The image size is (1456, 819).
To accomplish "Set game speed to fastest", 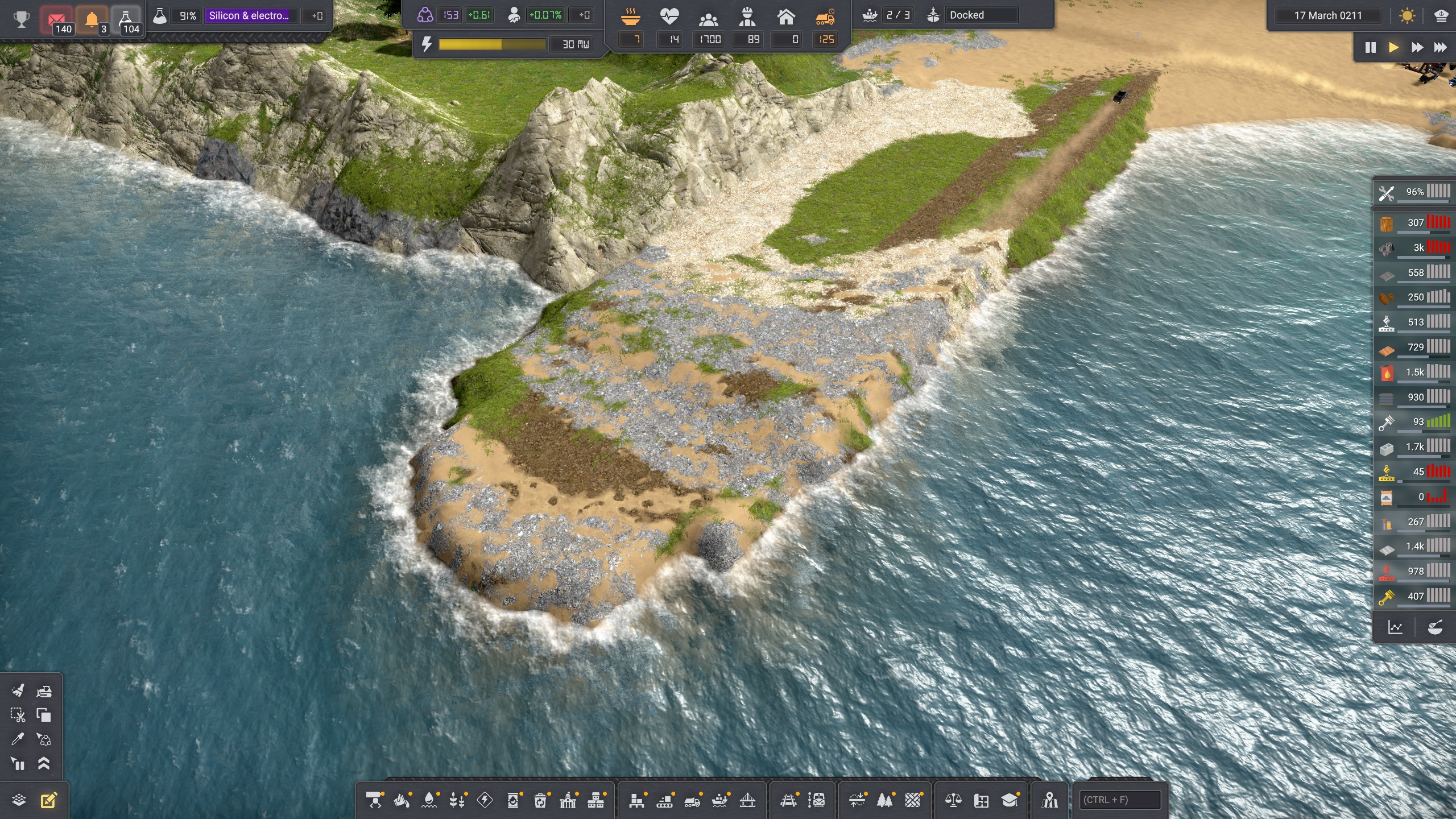I will [1440, 48].
